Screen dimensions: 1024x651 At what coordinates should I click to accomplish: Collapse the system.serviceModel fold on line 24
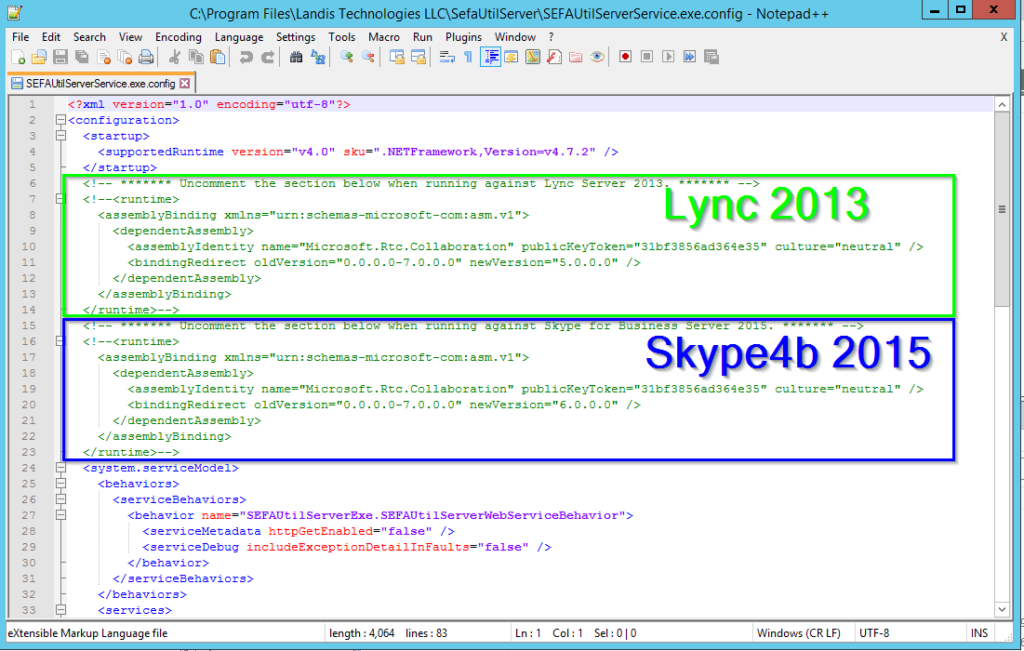coord(61,468)
